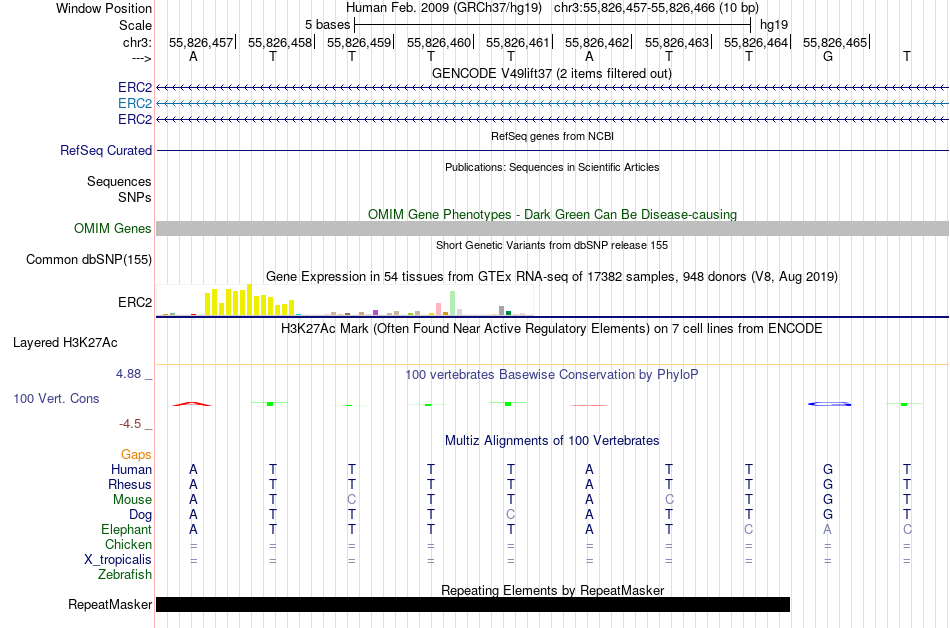Open the OMIM Gene Phenotypes track title

pyautogui.click(x=552, y=214)
